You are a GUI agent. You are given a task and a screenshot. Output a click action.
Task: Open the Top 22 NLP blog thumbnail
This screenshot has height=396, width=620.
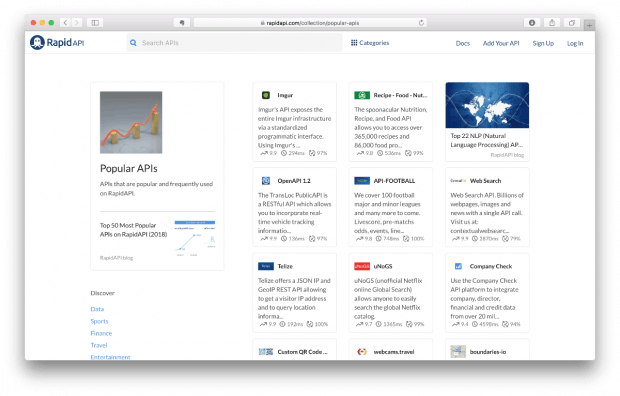[x=487, y=105]
